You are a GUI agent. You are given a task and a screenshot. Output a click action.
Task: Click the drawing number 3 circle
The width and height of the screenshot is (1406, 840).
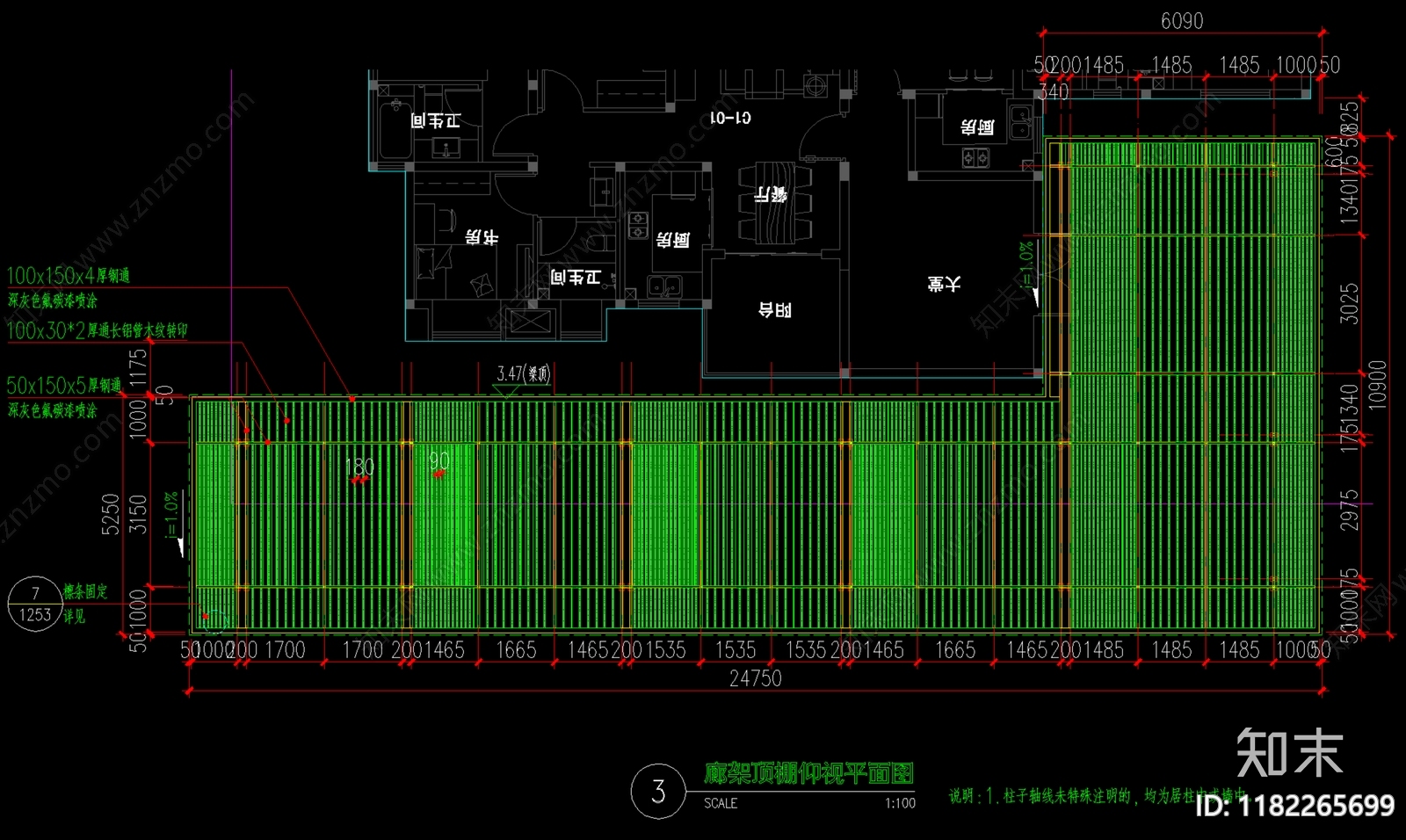pos(658,792)
